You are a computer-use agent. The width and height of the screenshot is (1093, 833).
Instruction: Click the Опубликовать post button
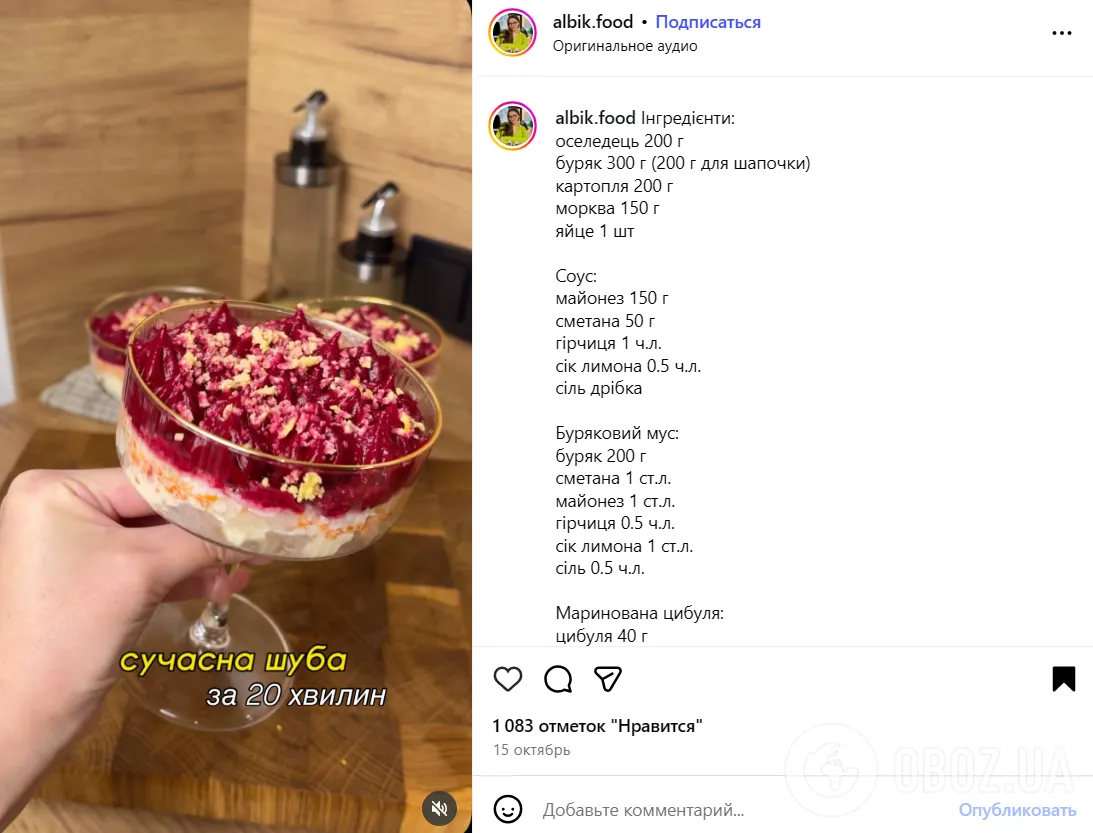click(x=1017, y=810)
